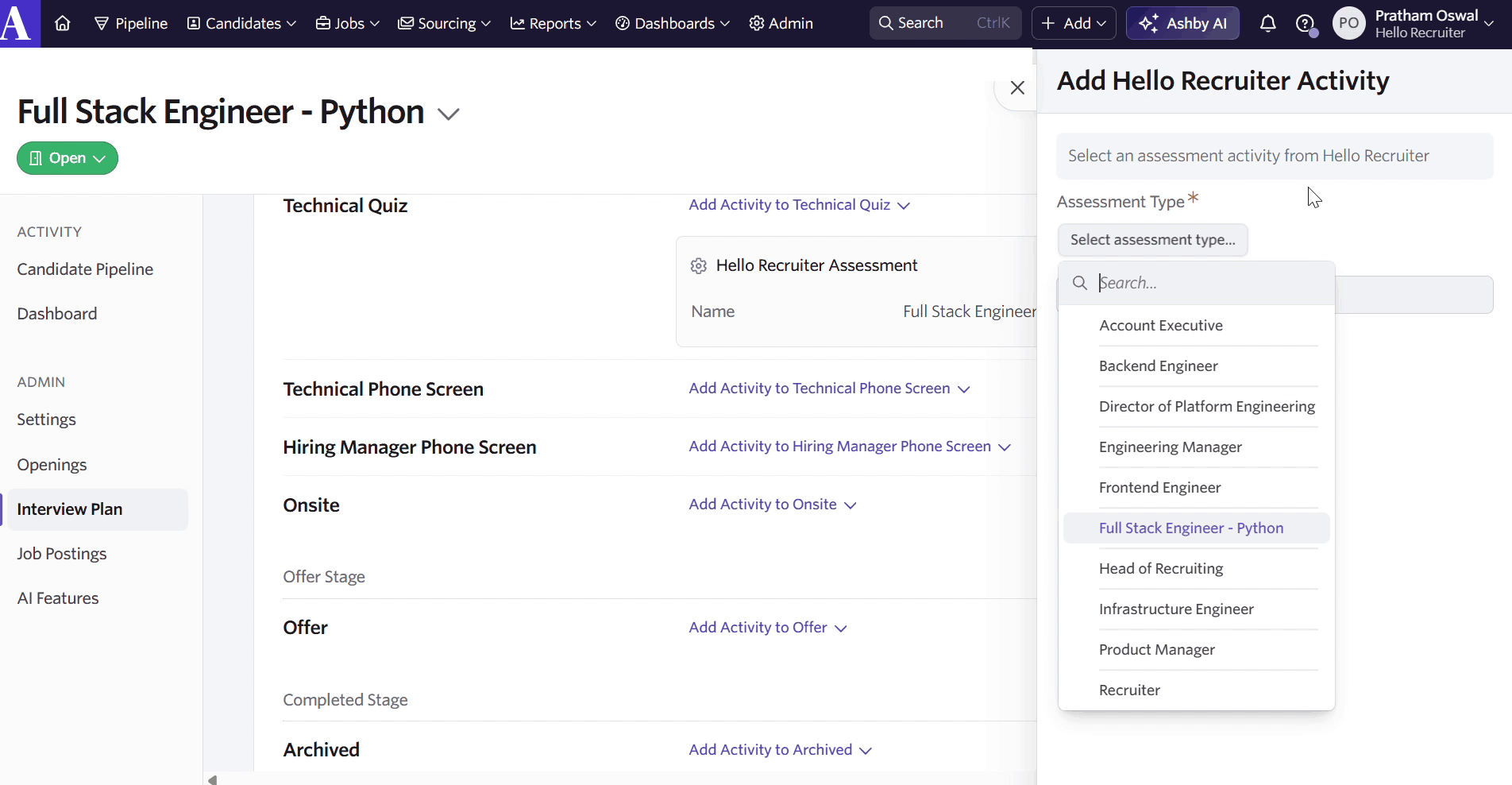Open the notifications bell
The image size is (1512, 785).
pyautogui.click(x=1267, y=24)
